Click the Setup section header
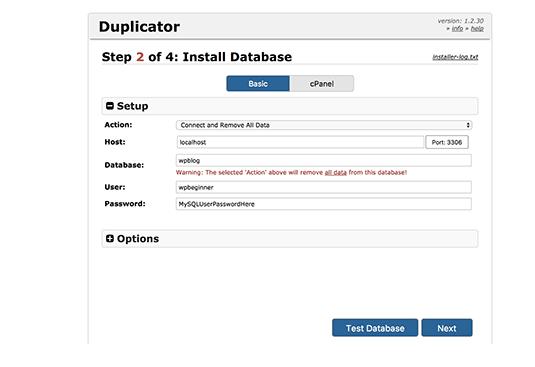 click(290, 106)
